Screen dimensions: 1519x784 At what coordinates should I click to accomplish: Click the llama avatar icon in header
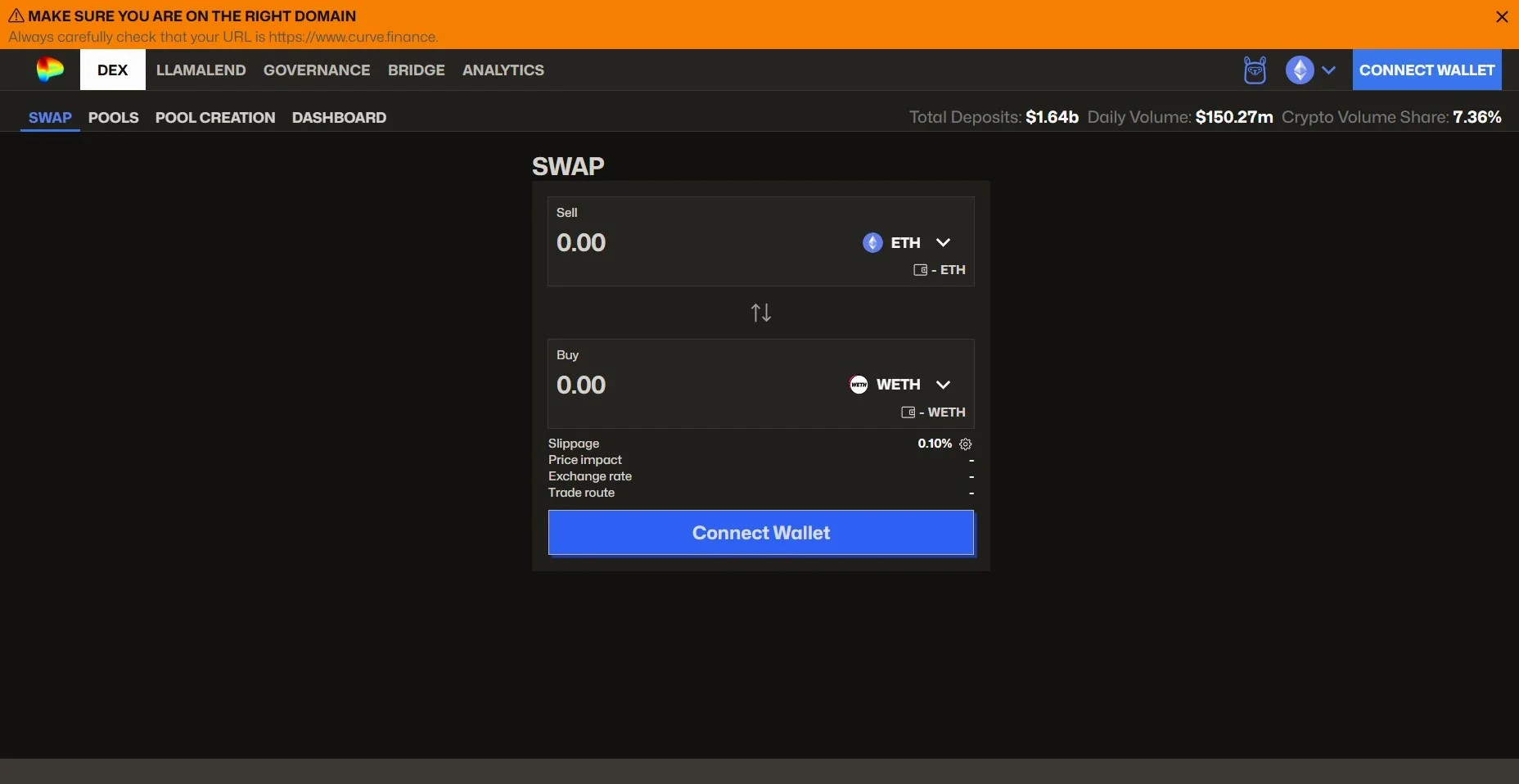pos(1255,70)
